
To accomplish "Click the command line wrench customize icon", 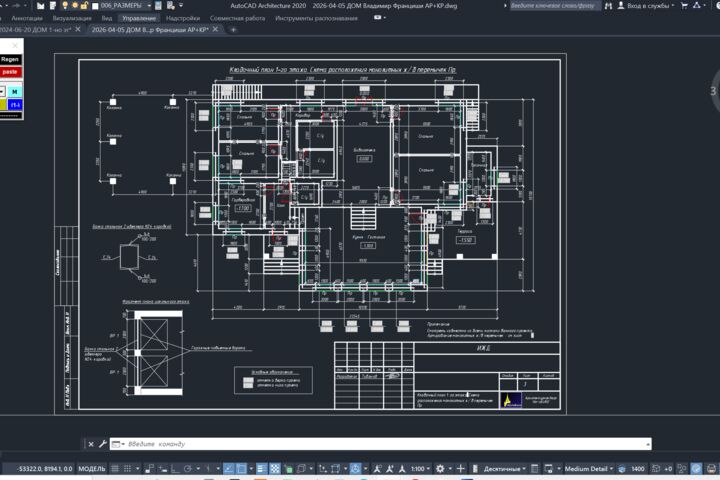I will (102, 444).
